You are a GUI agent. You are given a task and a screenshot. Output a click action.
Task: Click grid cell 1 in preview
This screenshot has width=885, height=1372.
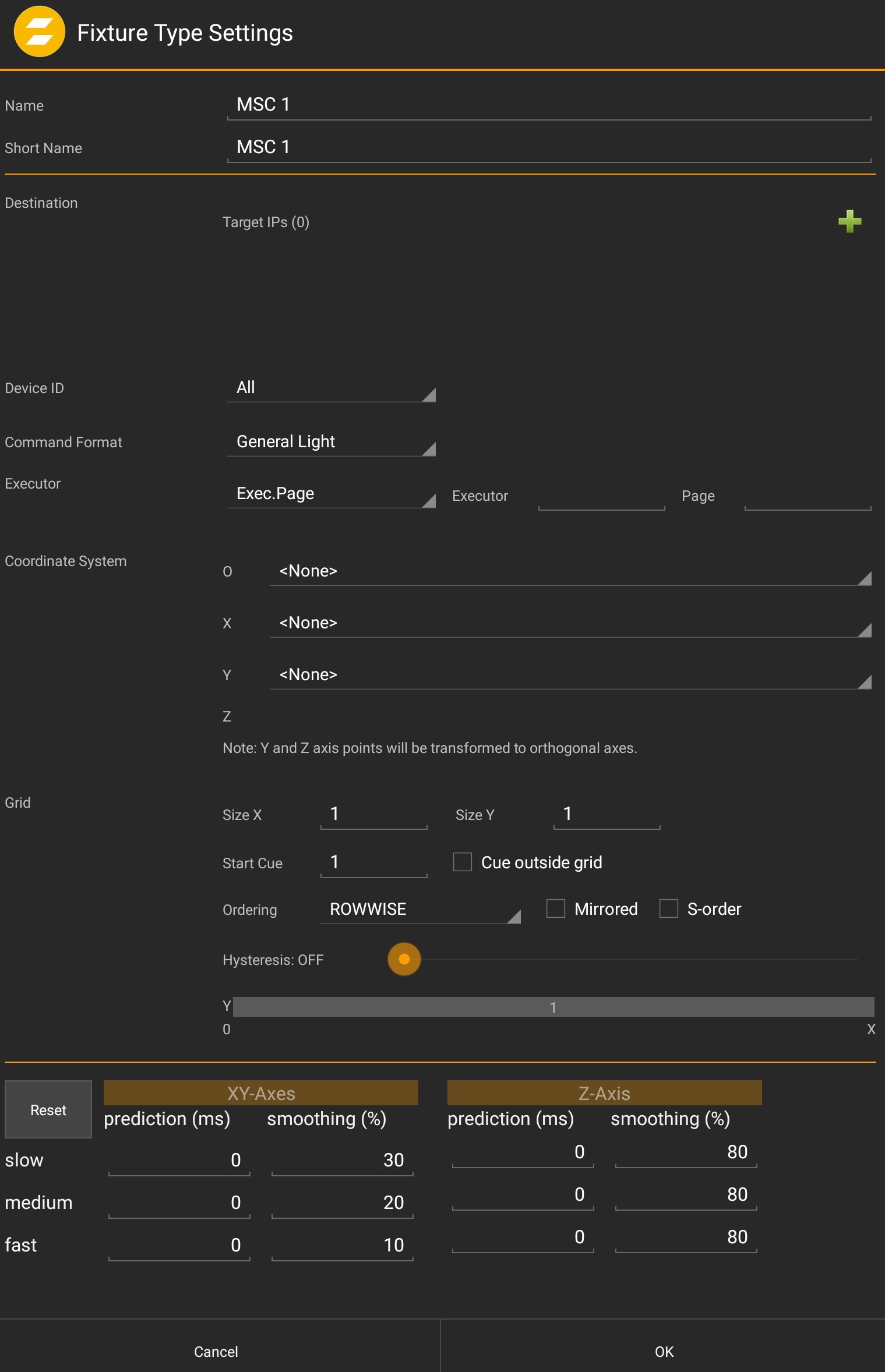[x=553, y=1007]
